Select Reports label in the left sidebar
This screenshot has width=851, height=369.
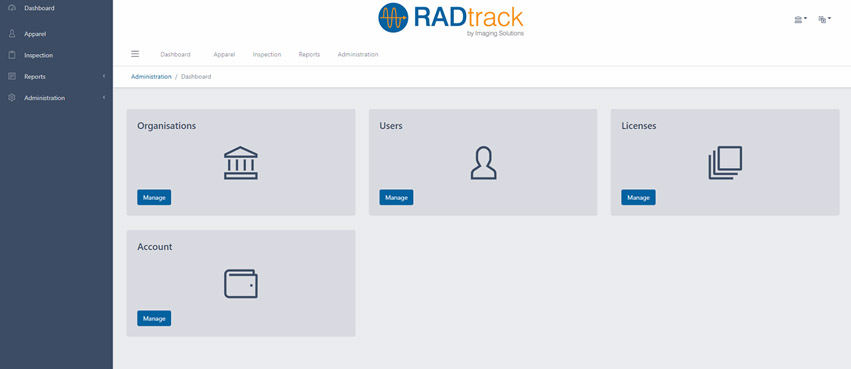(35, 77)
